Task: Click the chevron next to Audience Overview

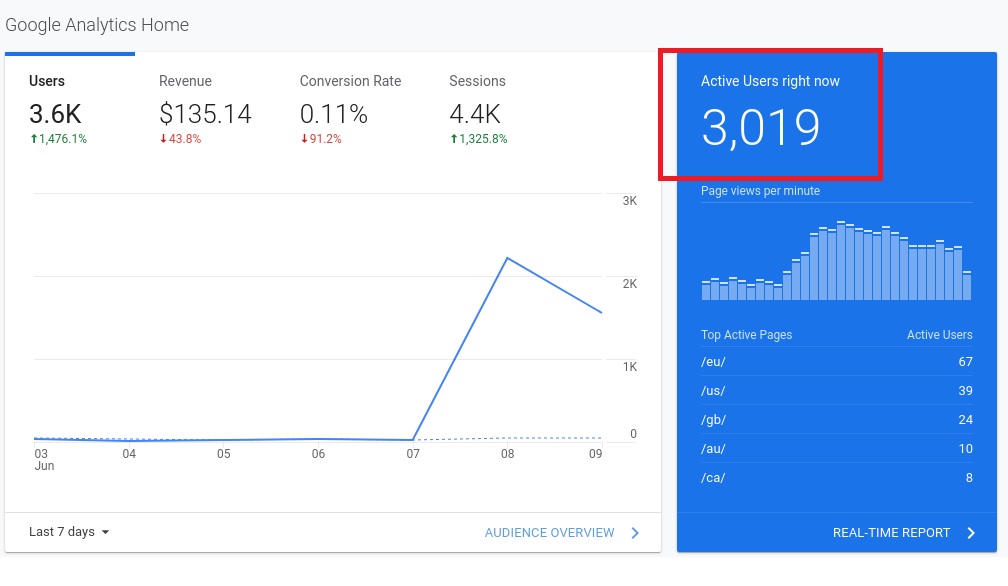Action: [635, 533]
